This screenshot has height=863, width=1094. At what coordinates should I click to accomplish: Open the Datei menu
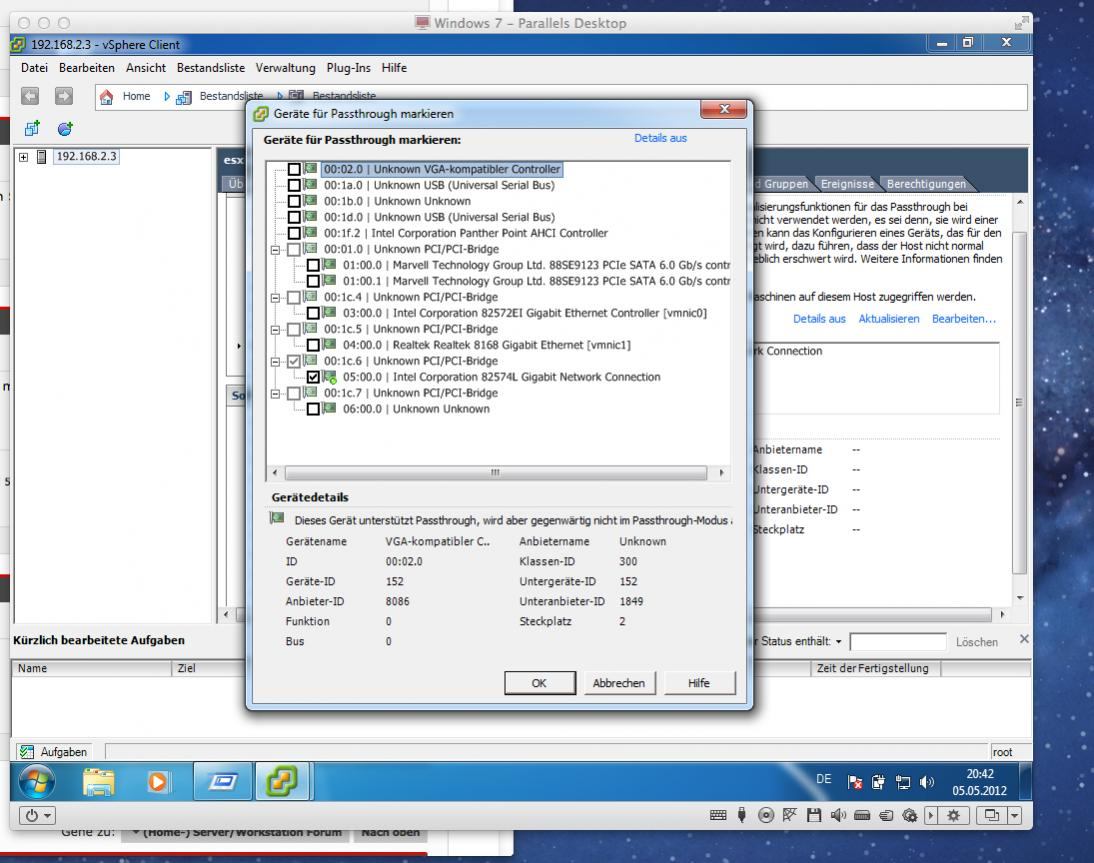34,68
